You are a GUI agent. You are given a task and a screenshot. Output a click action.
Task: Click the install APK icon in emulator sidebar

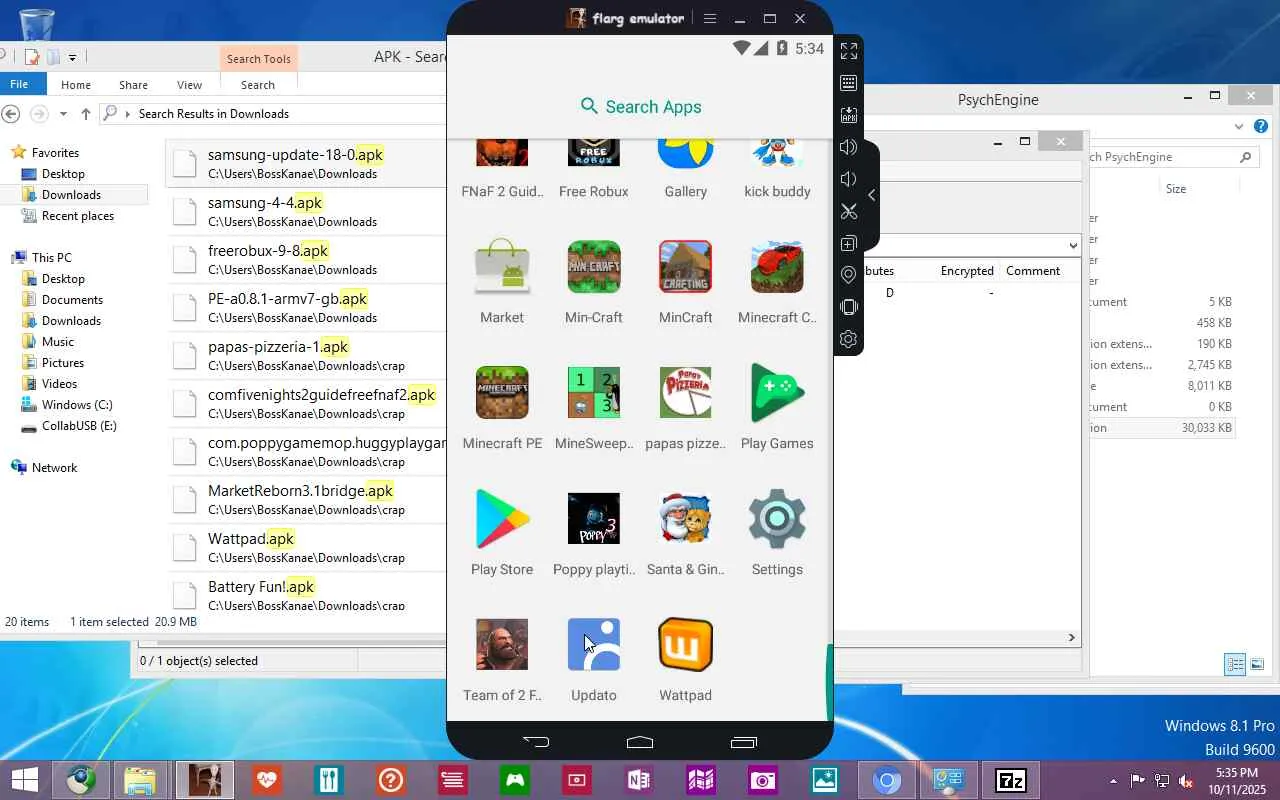849,115
